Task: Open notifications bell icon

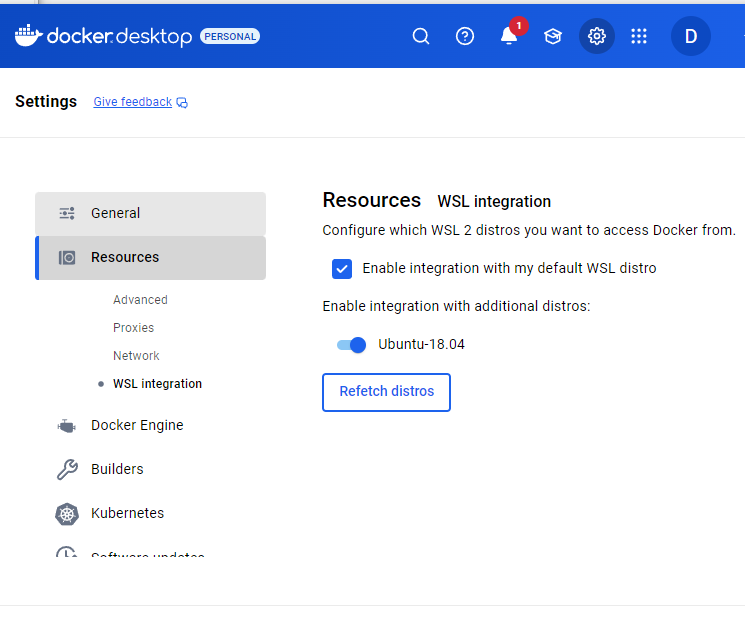Action: [x=509, y=36]
